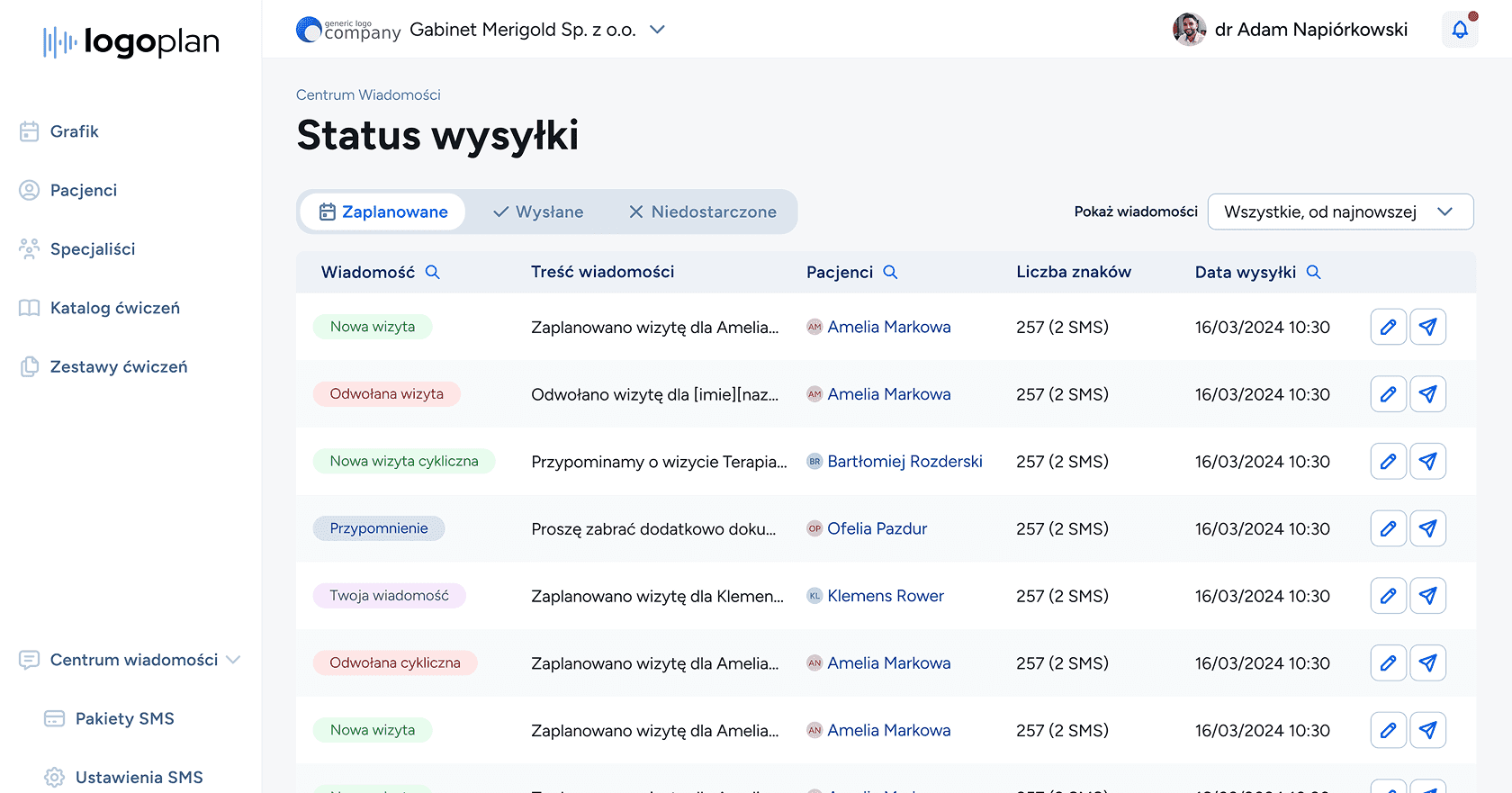Click the Odwołana cykliczna tag
This screenshot has height=793, width=1512.
point(395,662)
